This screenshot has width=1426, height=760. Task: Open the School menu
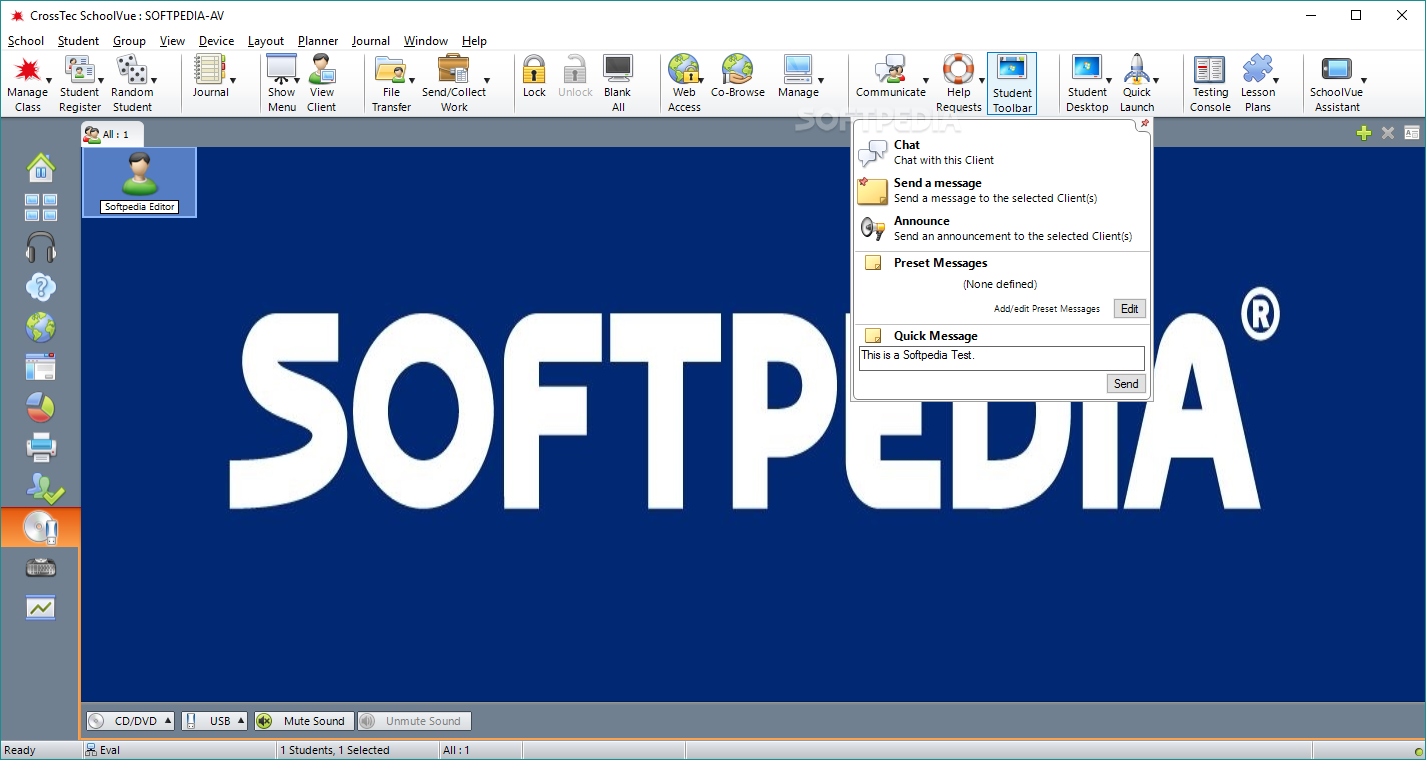26,41
